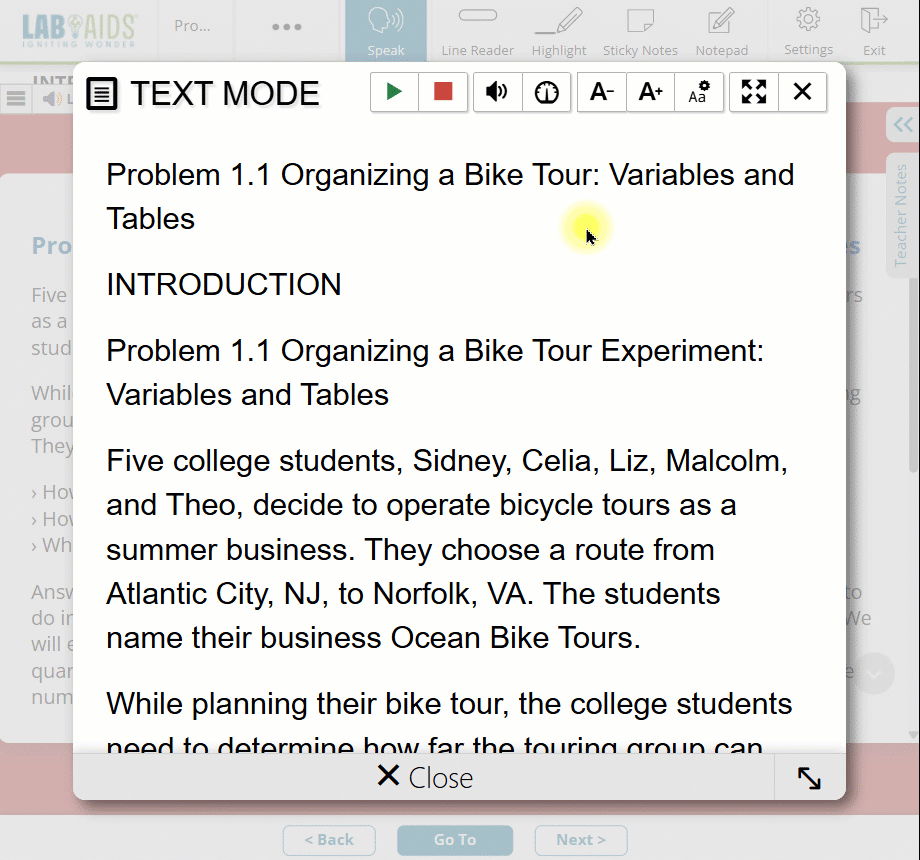Adjust reading speed with the gauge icon
The height and width of the screenshot is (860, 920).
[547, 92]
